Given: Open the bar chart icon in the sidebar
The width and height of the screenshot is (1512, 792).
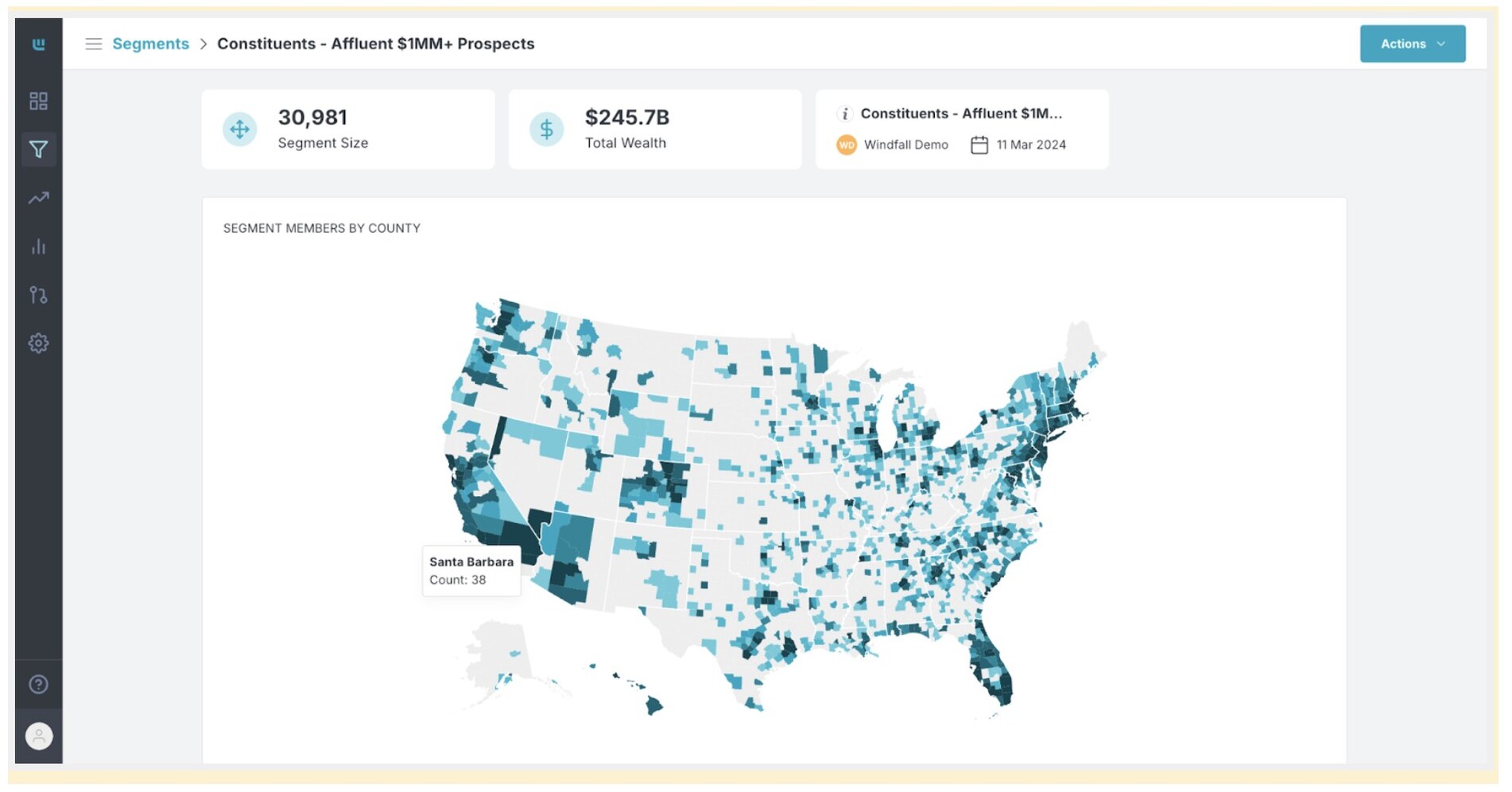Looking at the screenshot, I should click(x=38, y=247).
